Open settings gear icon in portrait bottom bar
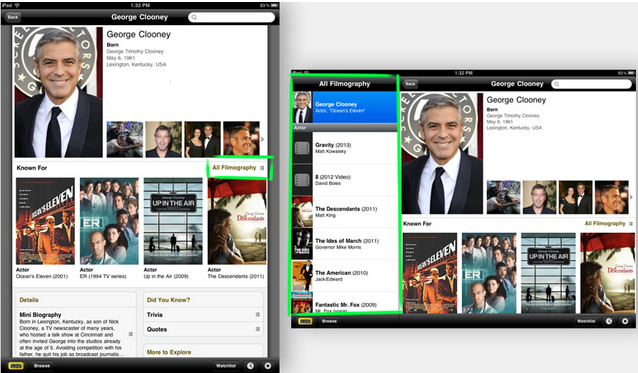Viewport: 638px width, 373px height. (268, 366)
